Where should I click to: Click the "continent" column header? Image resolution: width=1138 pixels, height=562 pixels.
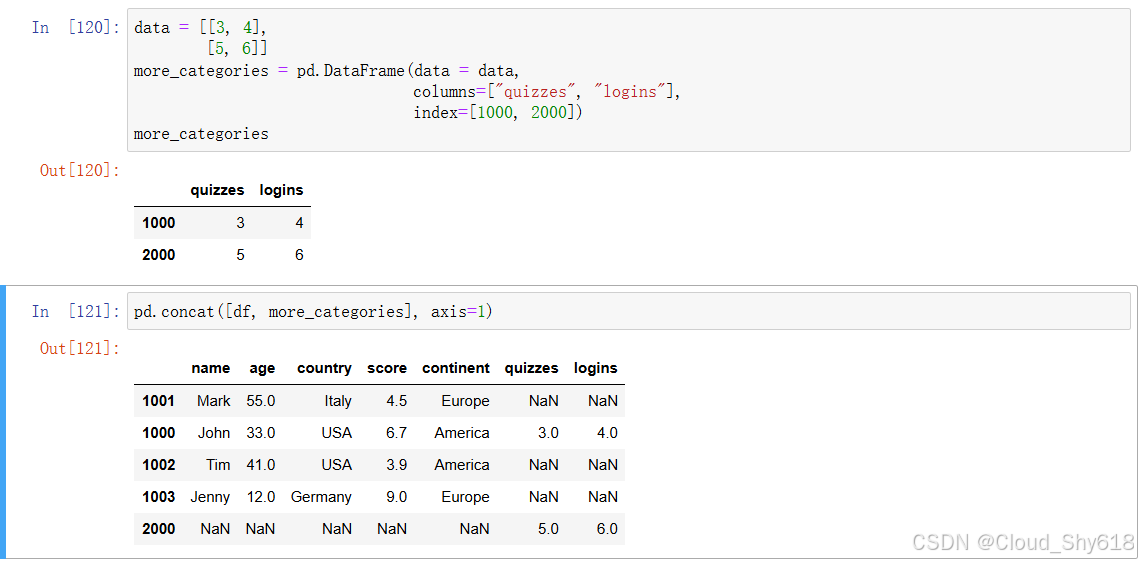click(456, 368)
